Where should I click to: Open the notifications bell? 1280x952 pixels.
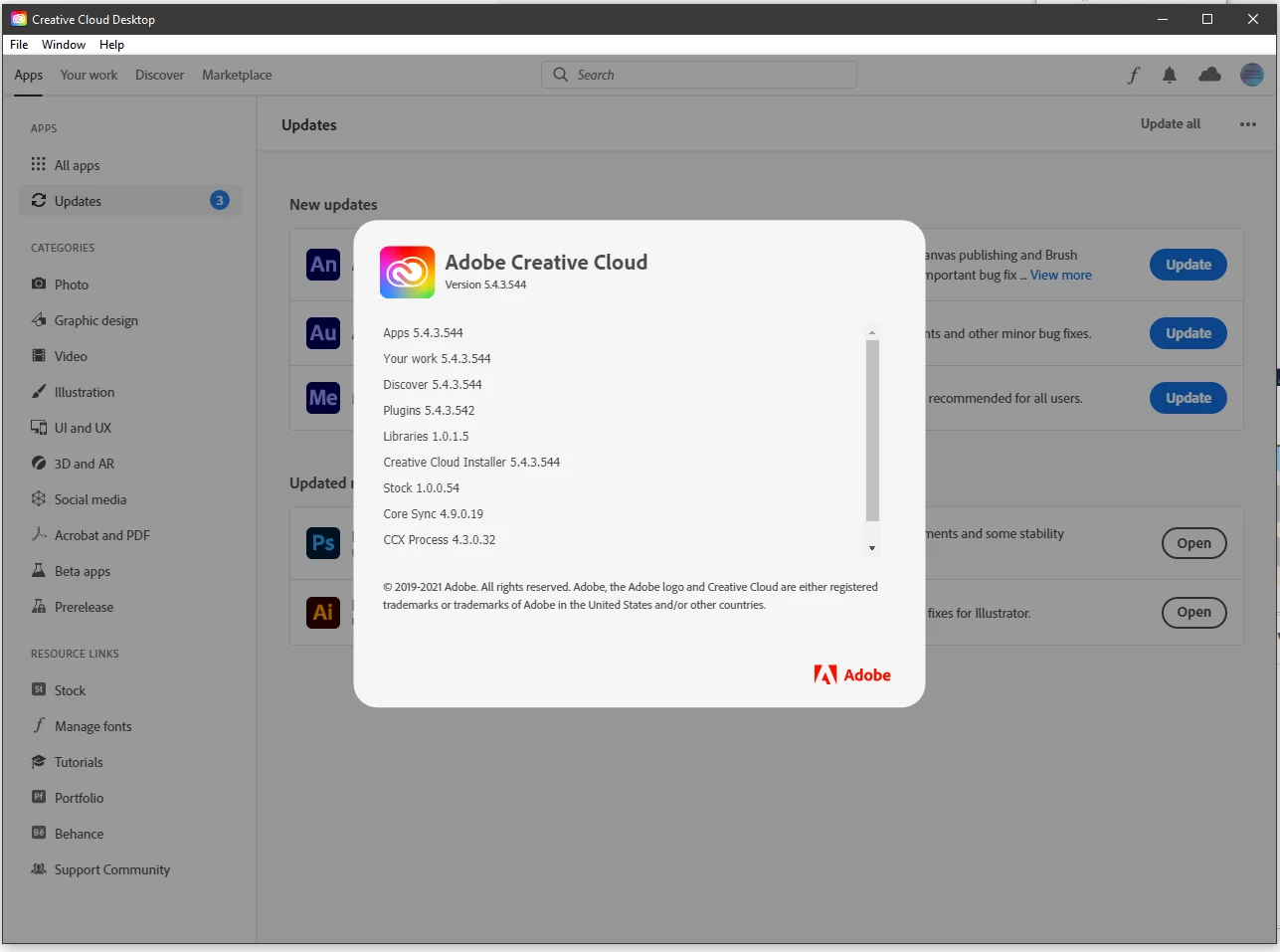click(x=1170, y=75)
